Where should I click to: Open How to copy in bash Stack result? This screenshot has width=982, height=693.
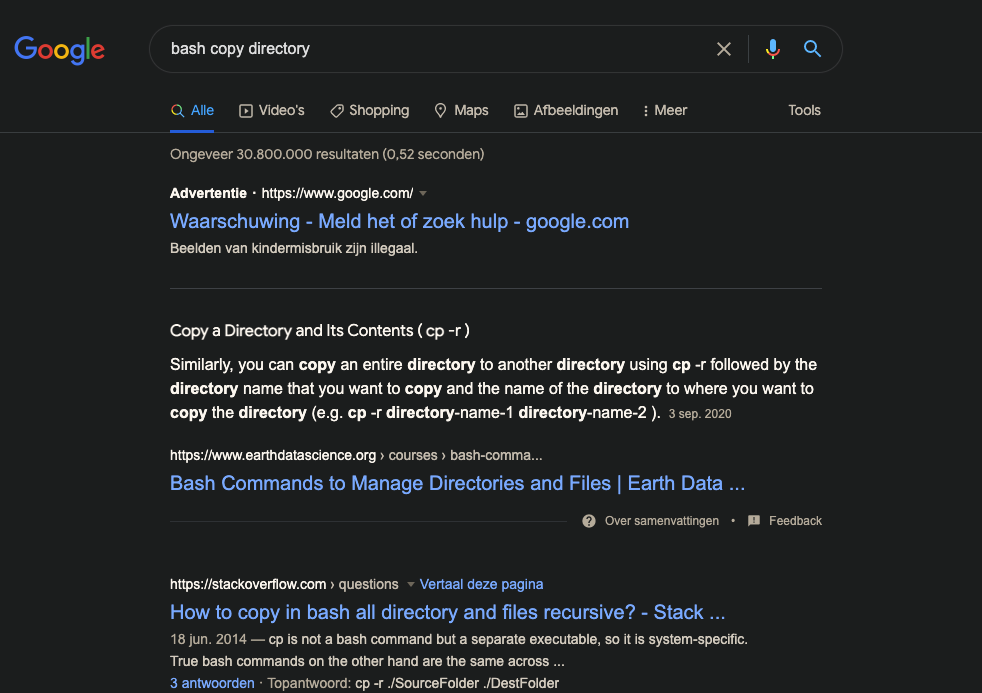point(447,612)
